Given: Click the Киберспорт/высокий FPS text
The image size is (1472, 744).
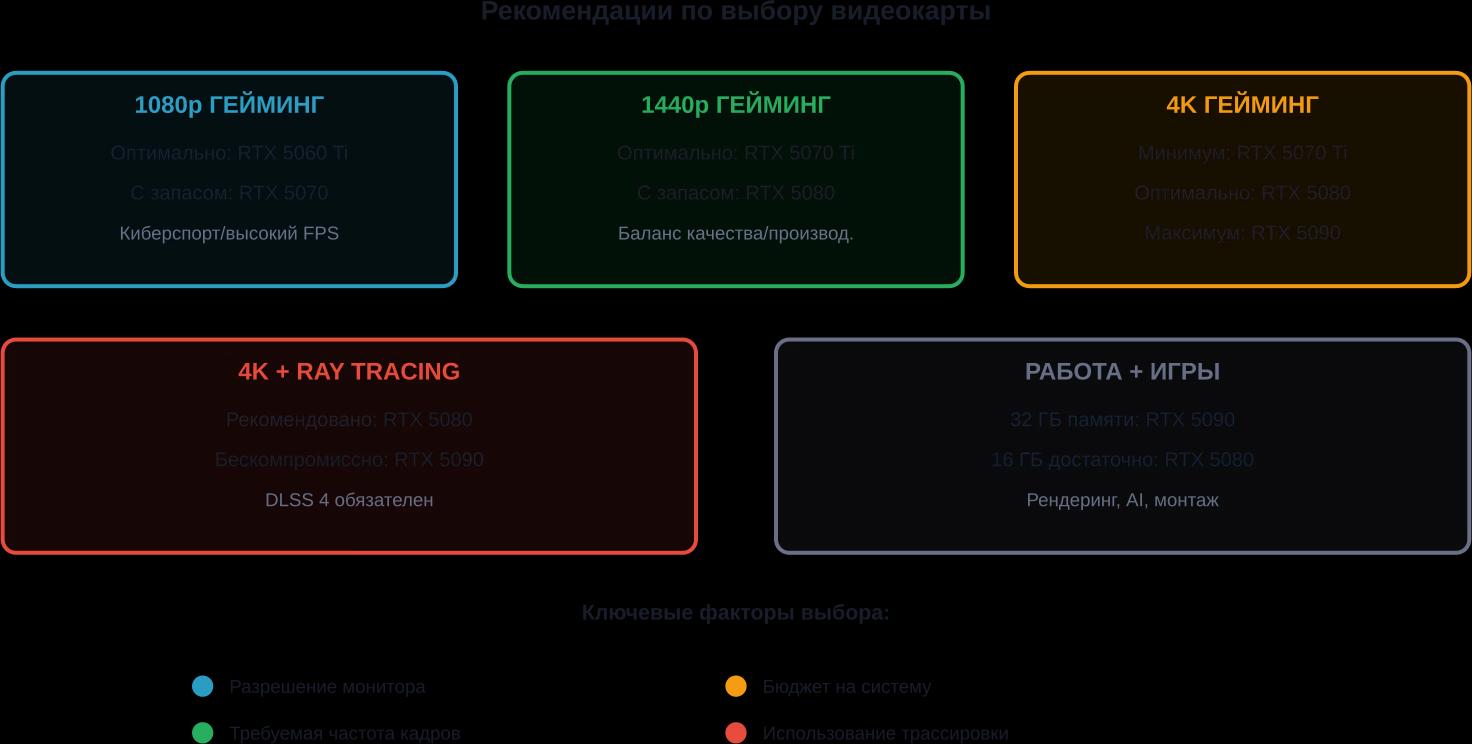Looking at the screenshot, I should point(229,234).
